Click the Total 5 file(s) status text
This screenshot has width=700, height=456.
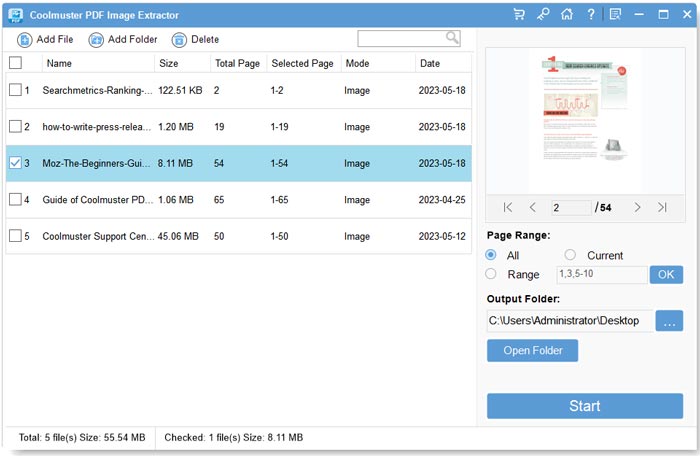click(82, 437)
